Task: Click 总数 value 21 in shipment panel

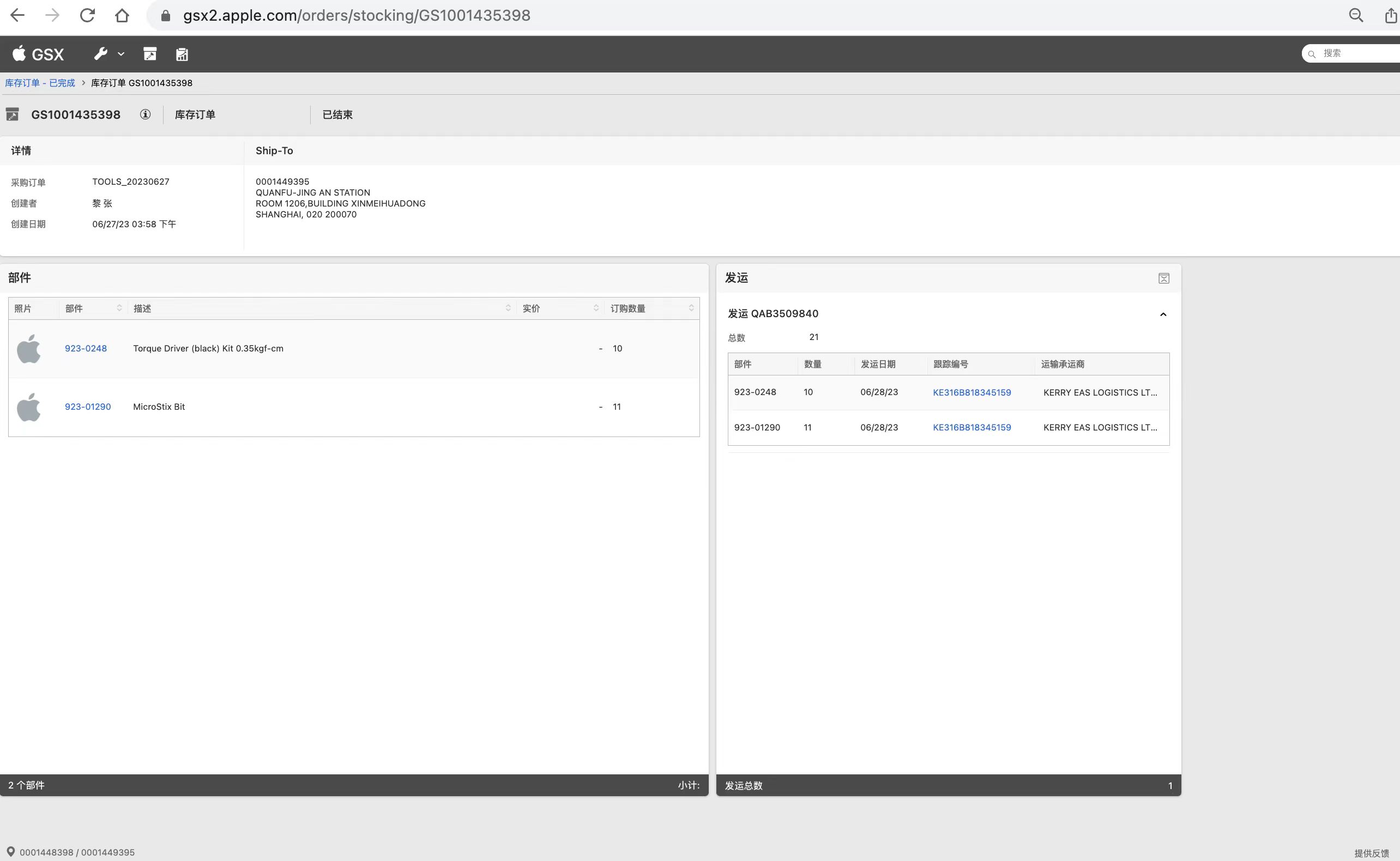Action: click(814, 337)
